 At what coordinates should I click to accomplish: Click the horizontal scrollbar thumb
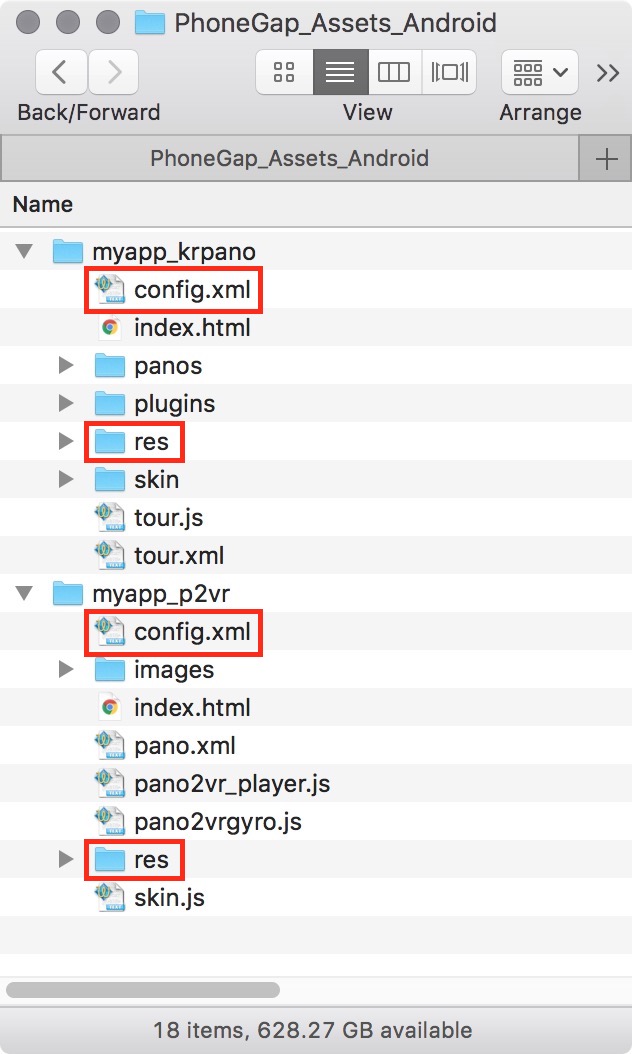coord(143,990)
